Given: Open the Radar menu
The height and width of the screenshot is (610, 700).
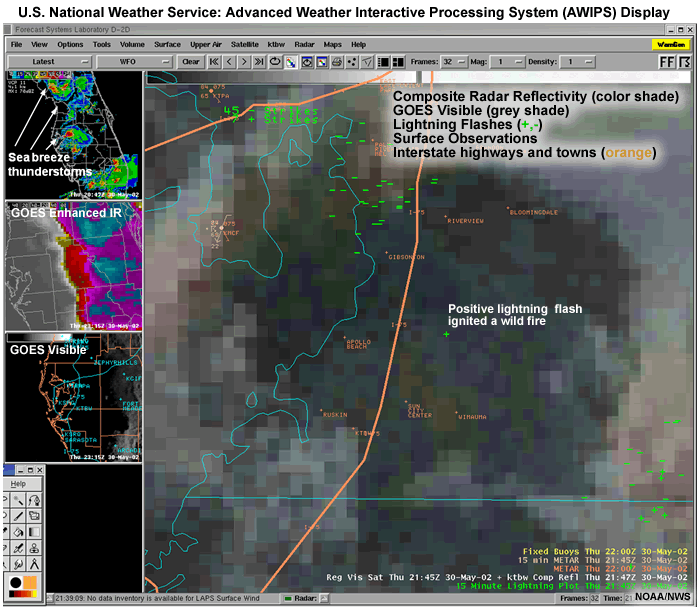Looking at the screenshot, I should 304,44.
